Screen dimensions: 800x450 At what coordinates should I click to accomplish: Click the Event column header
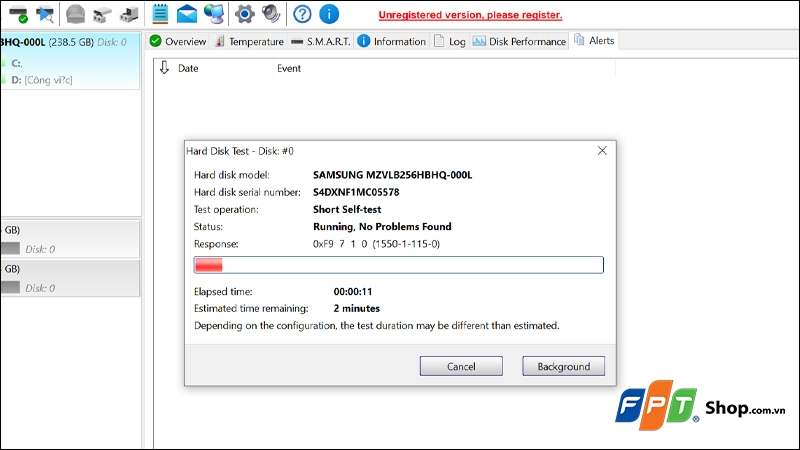point(289,68)
